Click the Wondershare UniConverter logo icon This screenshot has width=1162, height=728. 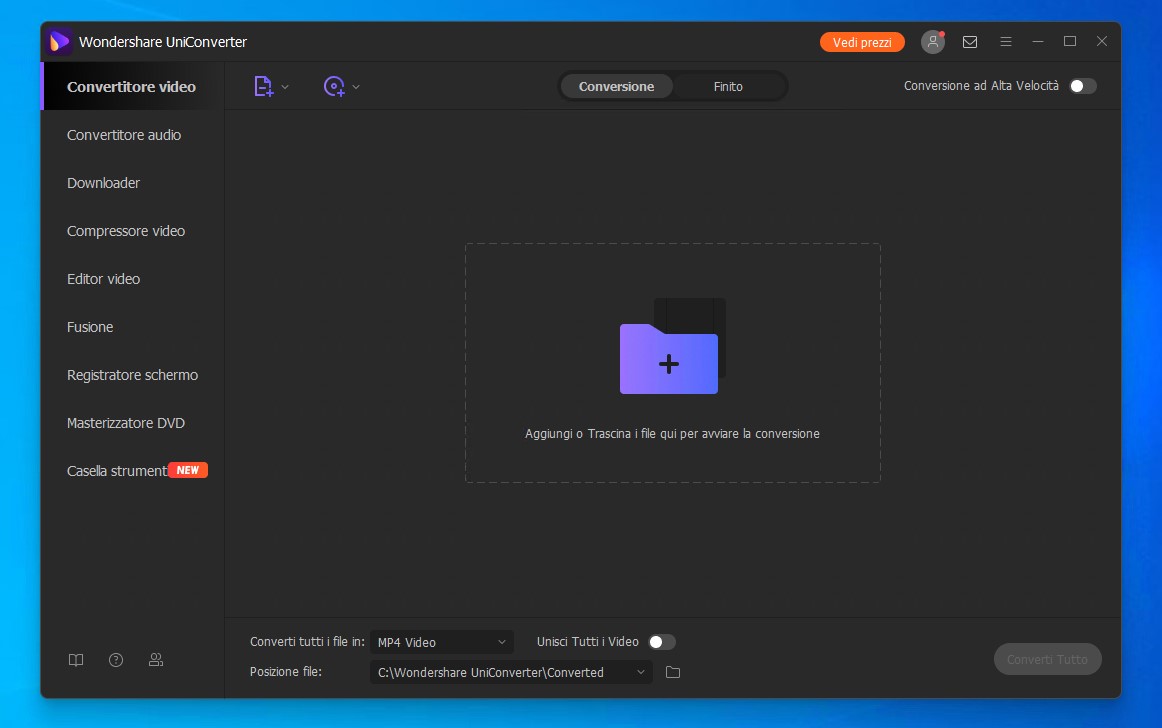[59, 42]
